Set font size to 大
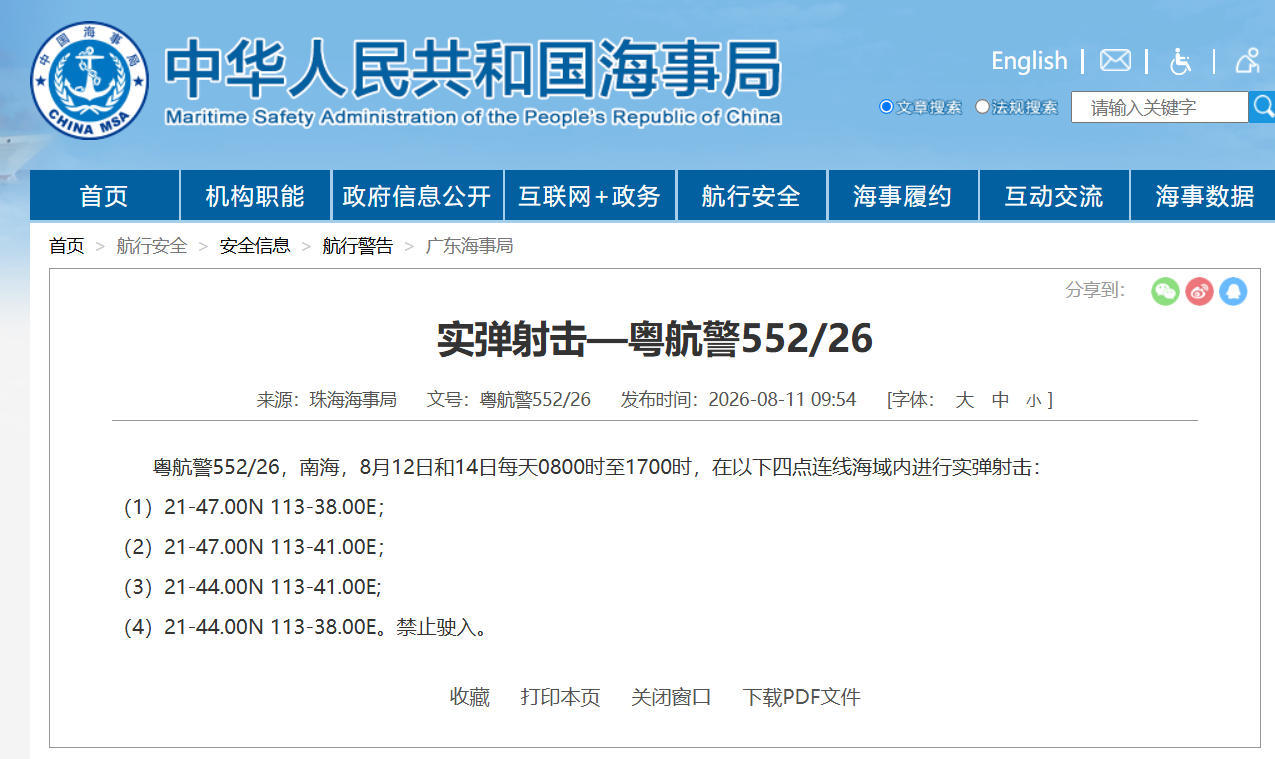Image resolution: width=1275 pixels, height=759 pixels. 964,400
